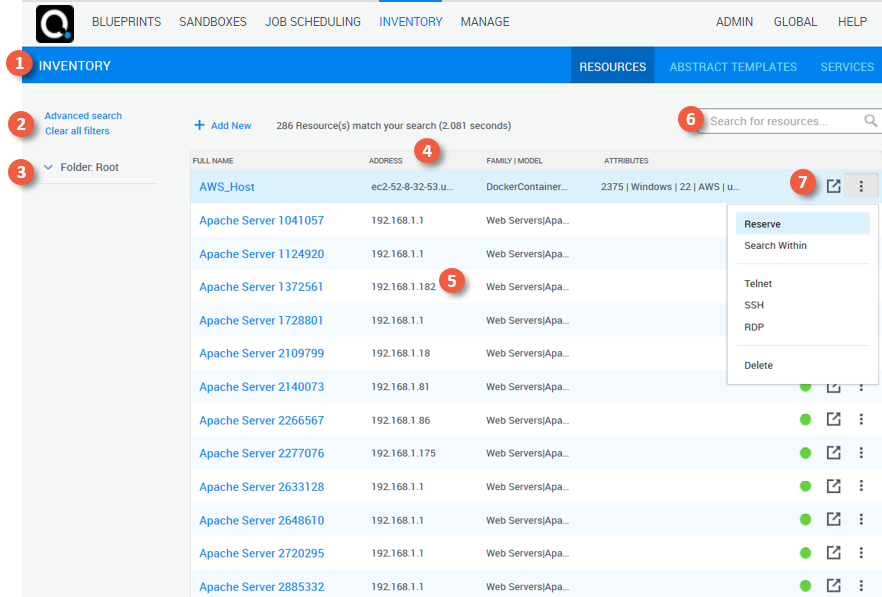
Task: Click three-dot menu for AWS_Host row
Action: (x=861, y=186)
